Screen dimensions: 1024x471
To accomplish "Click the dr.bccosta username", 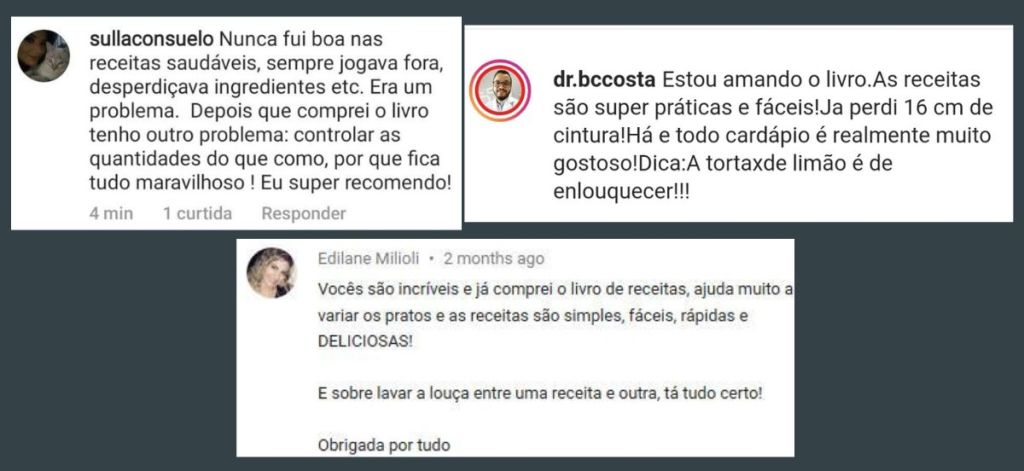I will click(x=605, y=80).
